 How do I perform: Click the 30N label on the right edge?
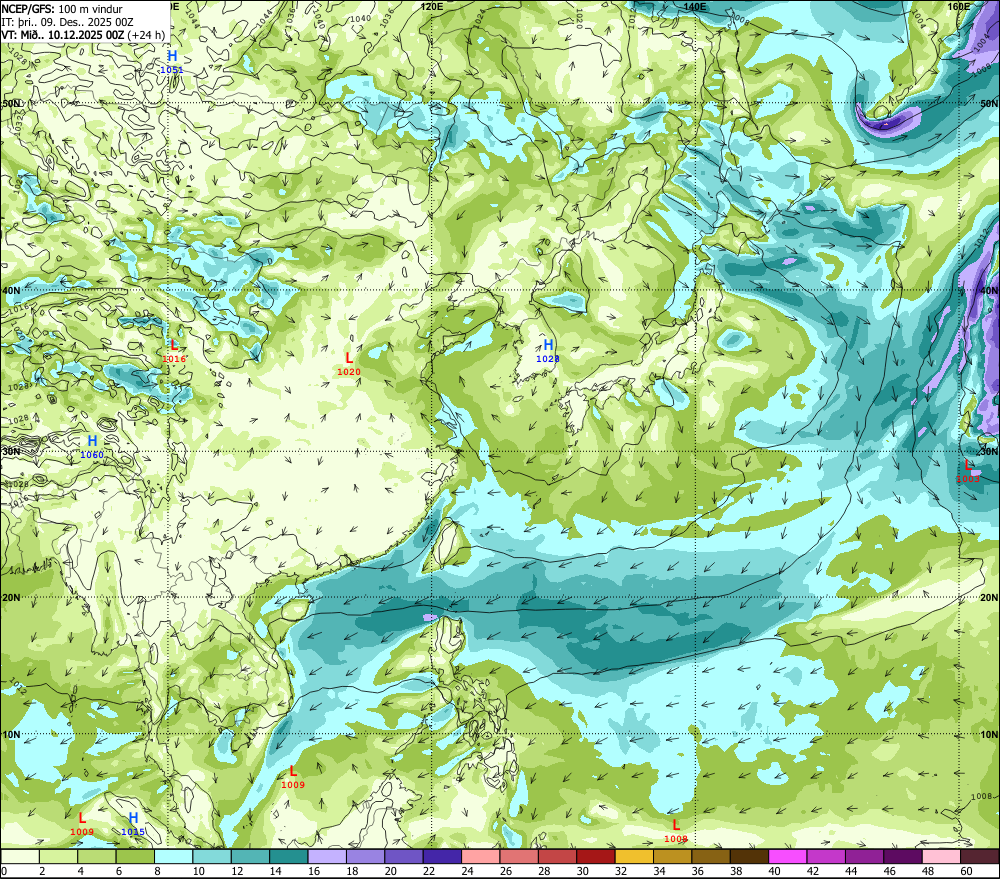point(989,452)
